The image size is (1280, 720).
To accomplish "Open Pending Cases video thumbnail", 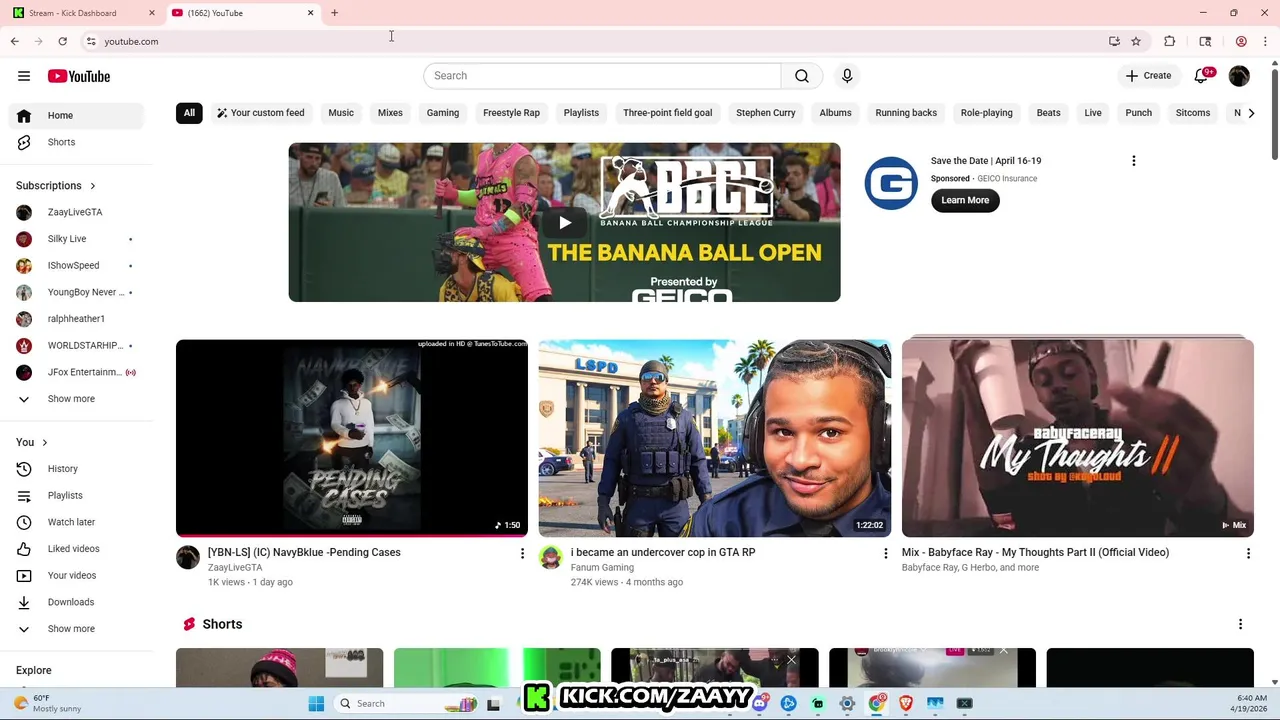I will pyautogui.click(x=352, y=438).
